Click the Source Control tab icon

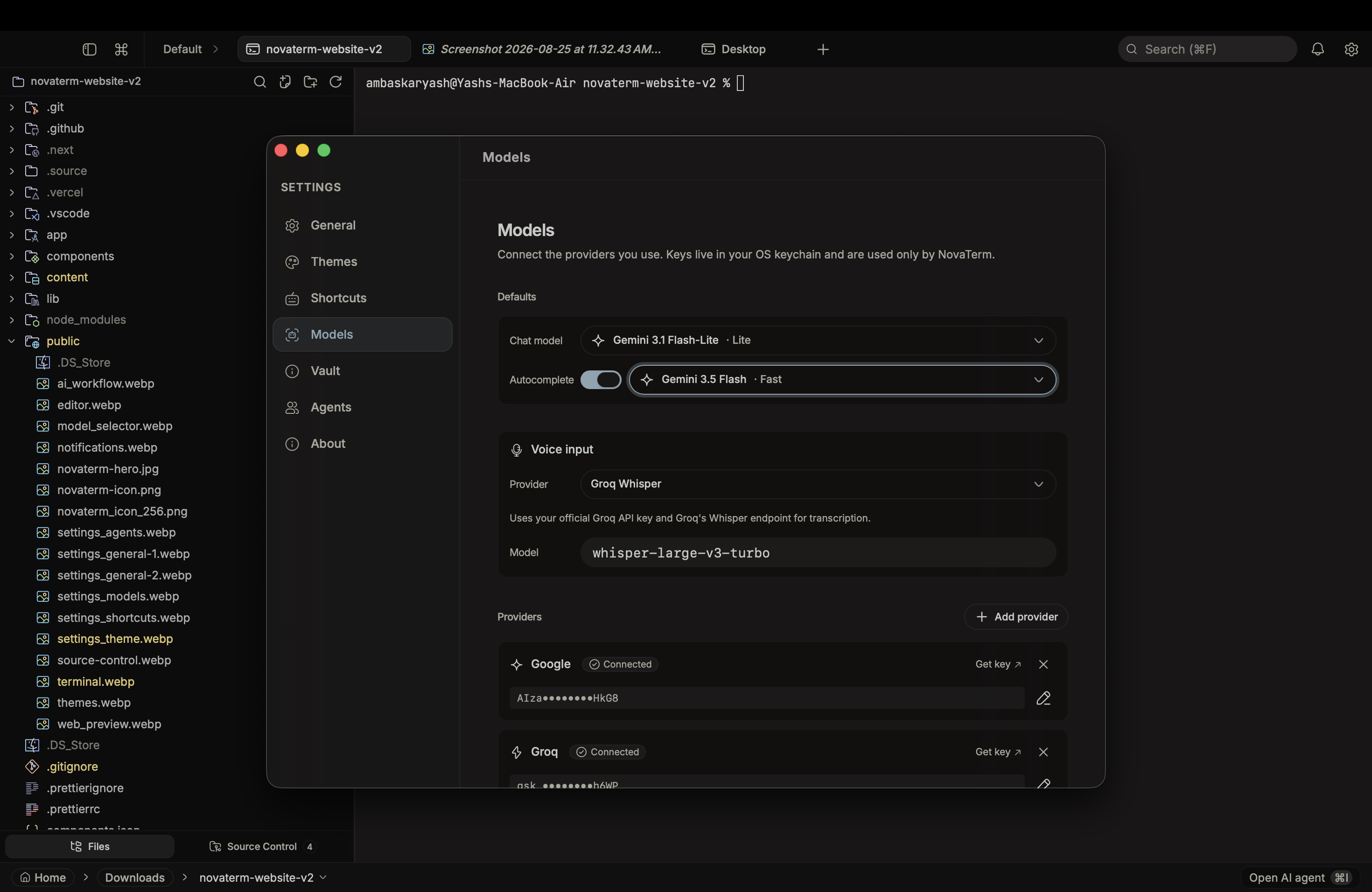pos(215,846)
